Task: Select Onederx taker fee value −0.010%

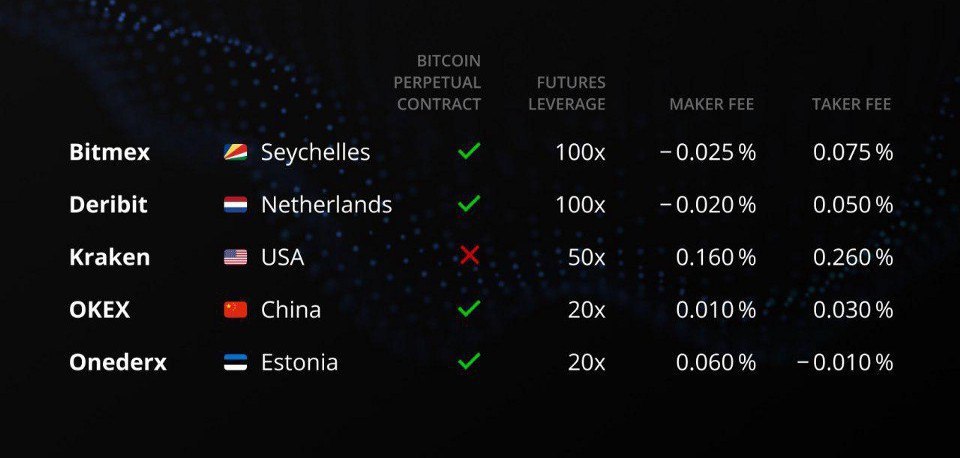Action: tap(845, 362)
